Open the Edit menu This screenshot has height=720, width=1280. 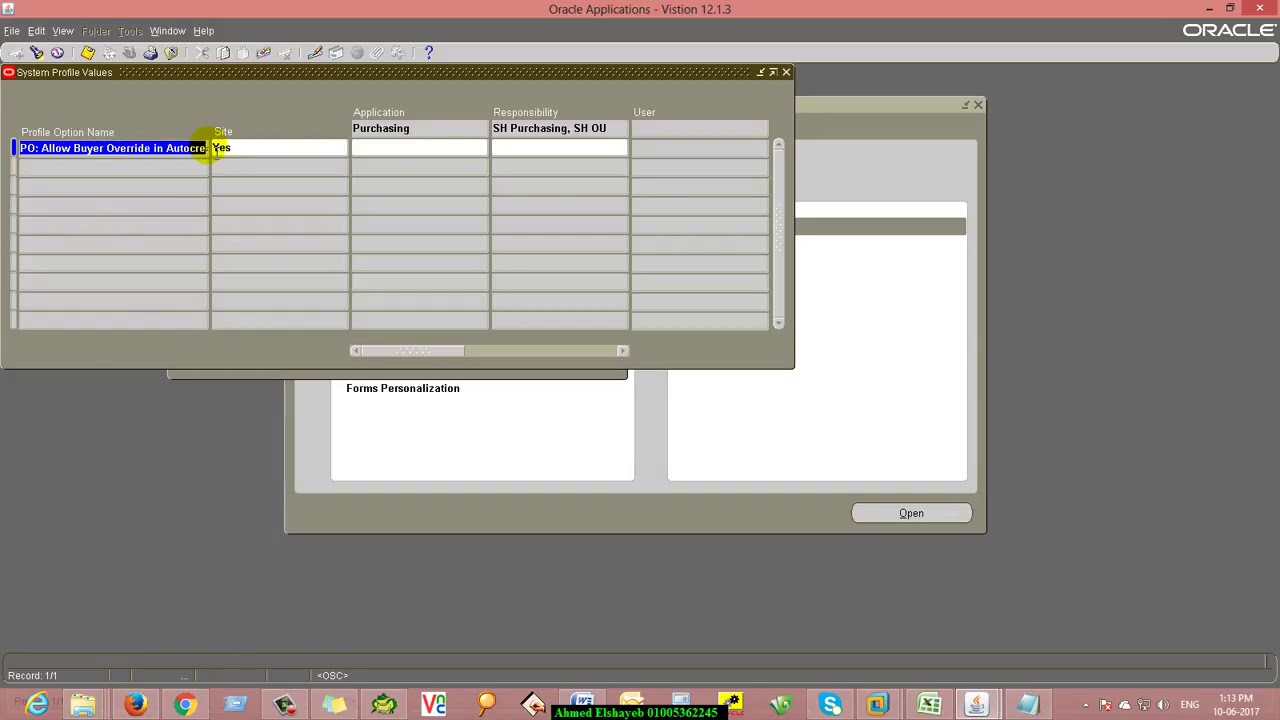point(36,31)
